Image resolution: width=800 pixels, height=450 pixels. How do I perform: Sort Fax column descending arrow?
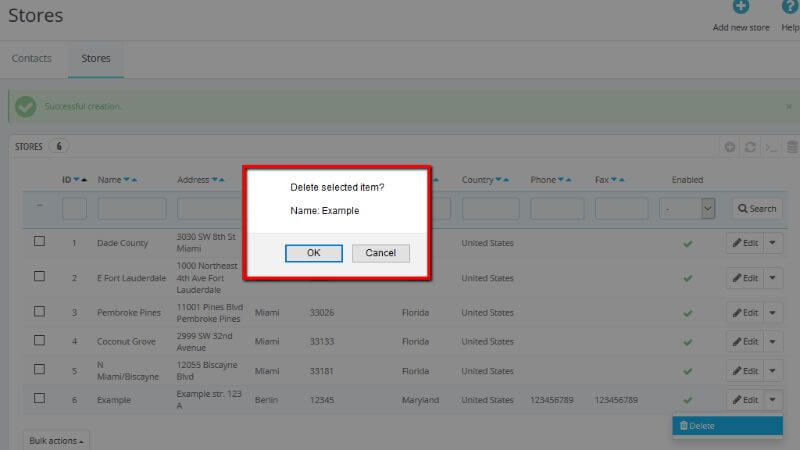tap(614, 180)
